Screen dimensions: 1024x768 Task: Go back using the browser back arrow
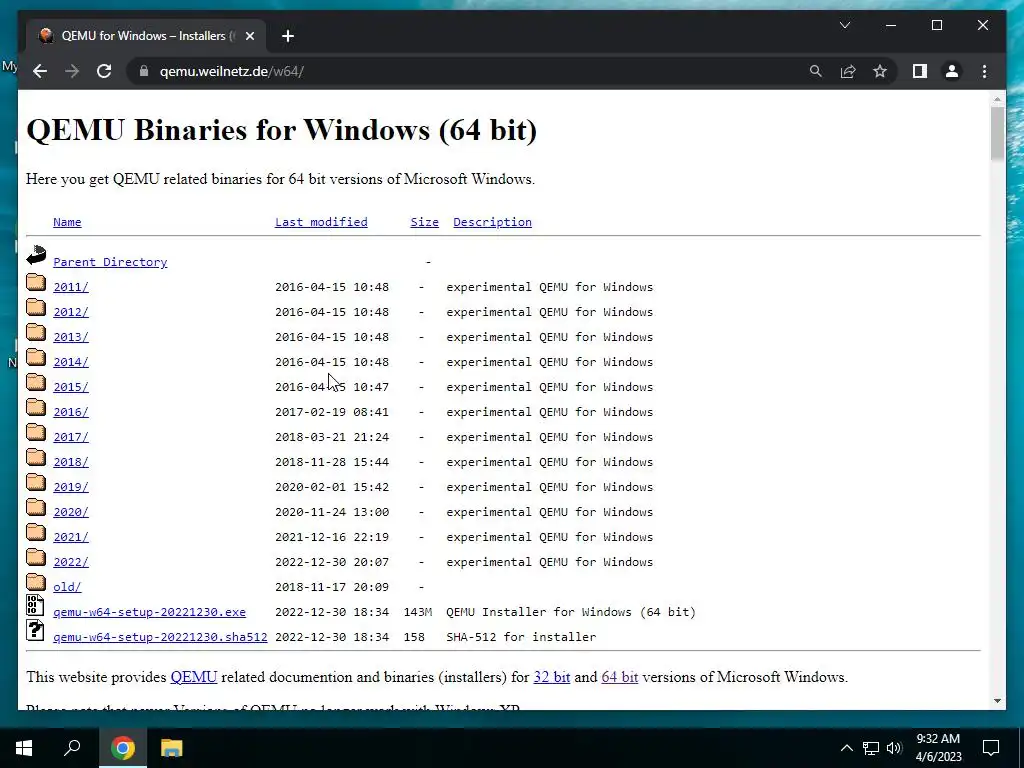(40, 71)
